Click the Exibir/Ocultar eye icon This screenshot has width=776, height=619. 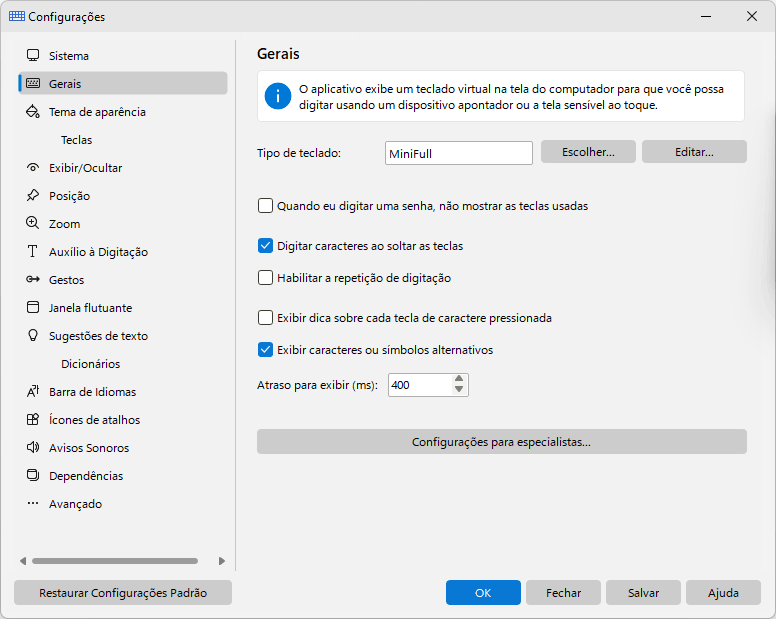[x=33, y=167]
